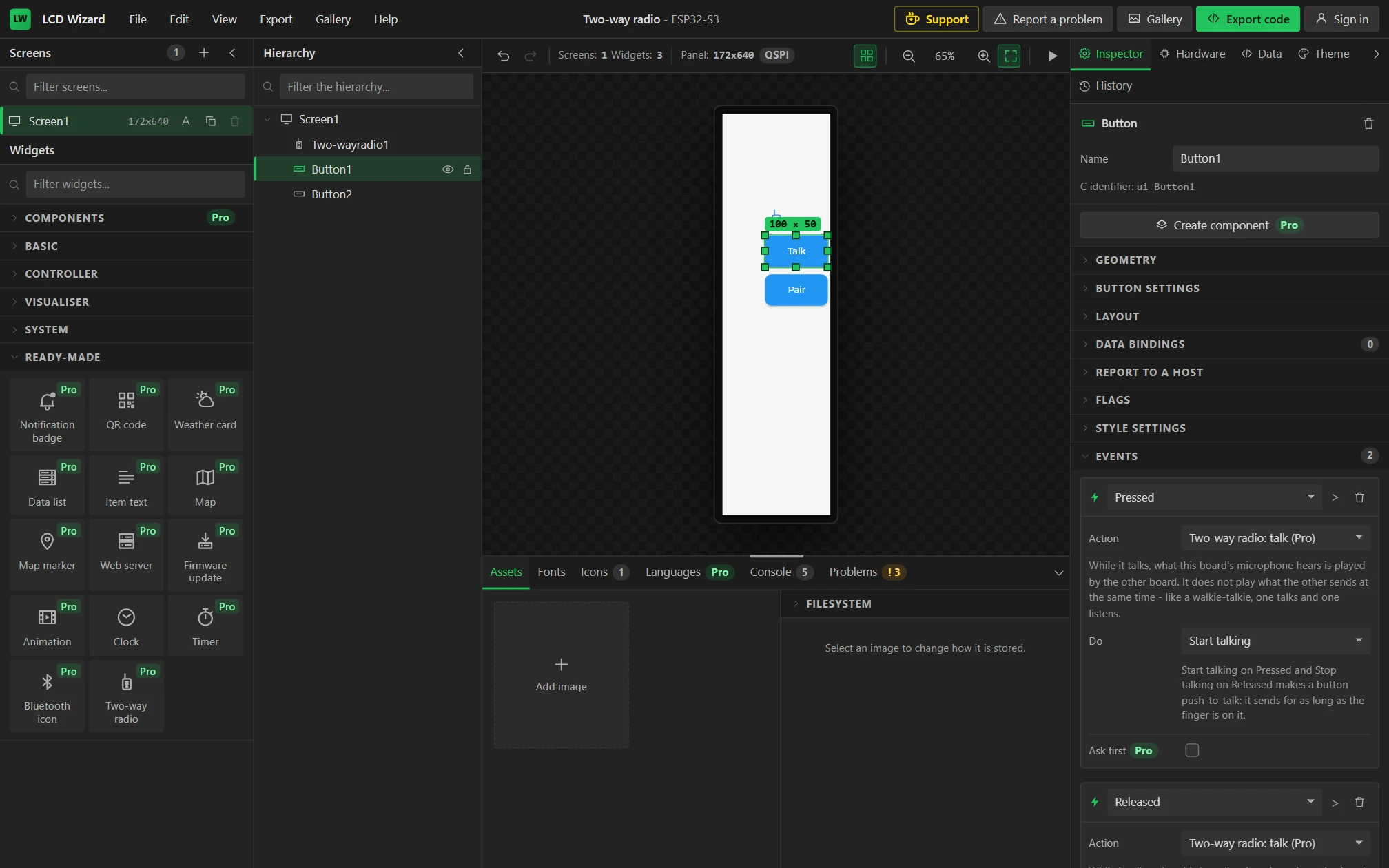Open the Start talking Do dropdown

[1275, 641]
